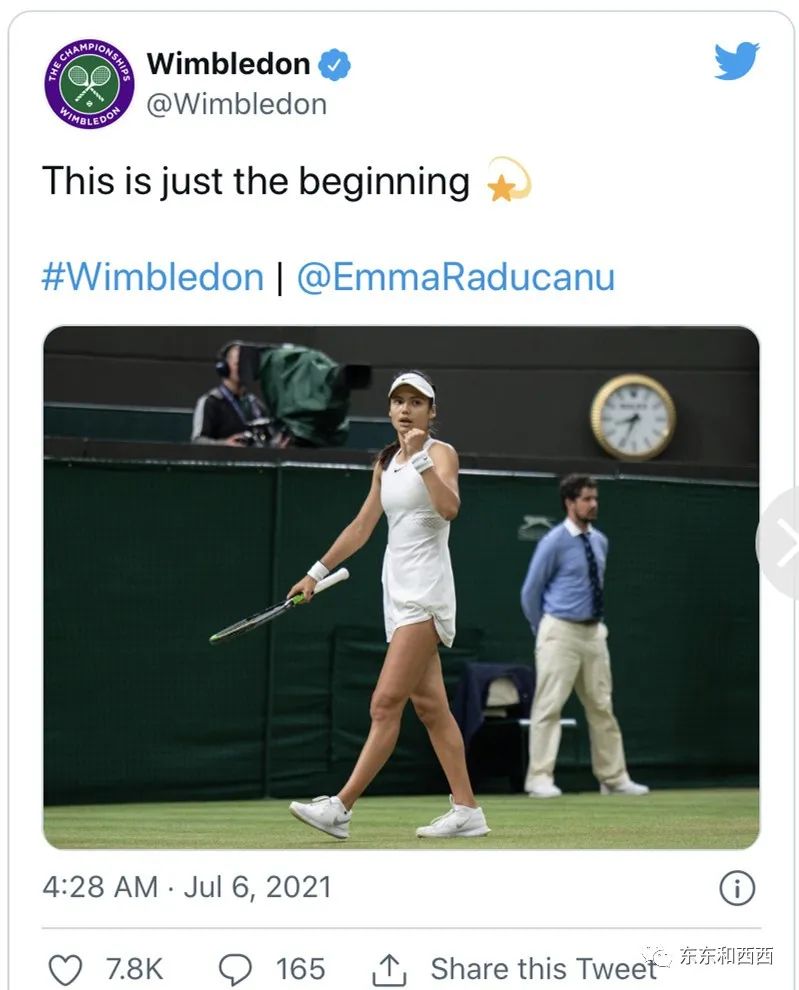This screenshot has width=799, height=990.
Task: Open Twitter via the bird logo
Action: tap(736, 62)
